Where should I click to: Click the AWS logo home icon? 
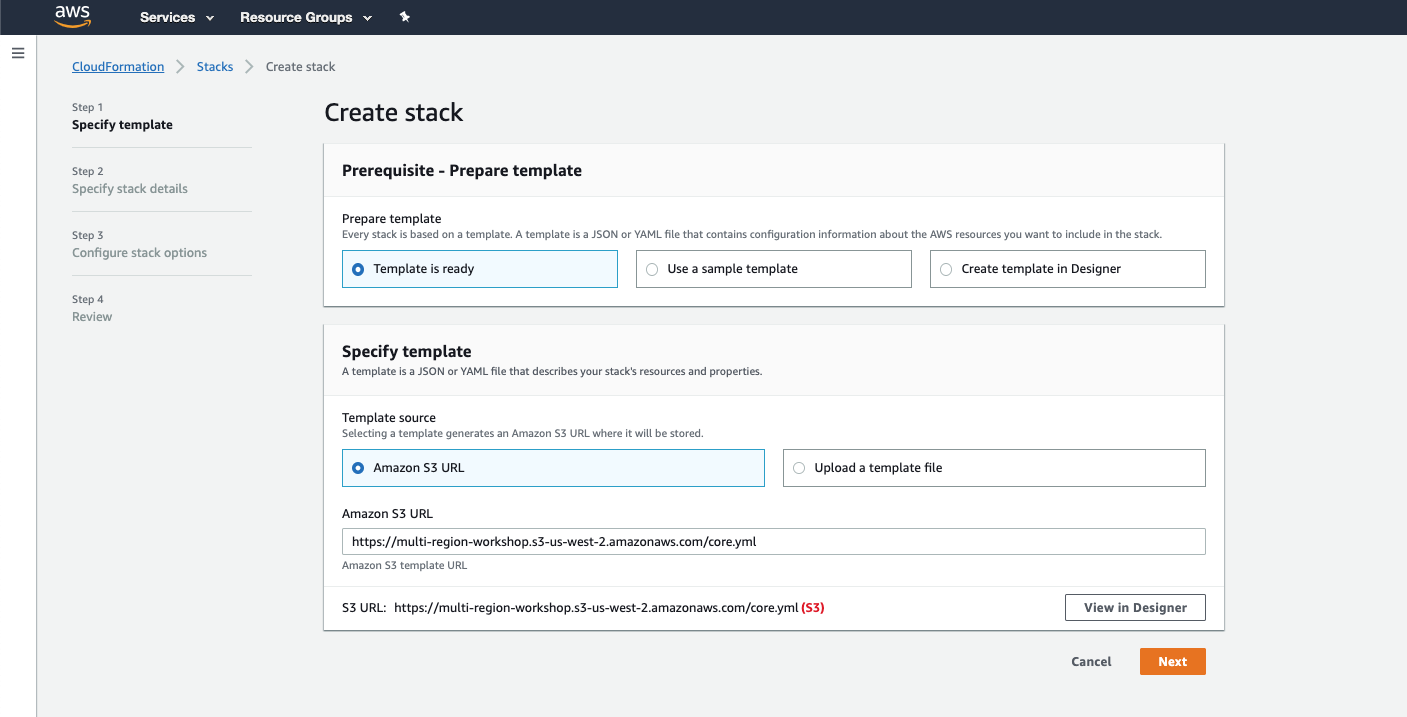tap(73, 16)
